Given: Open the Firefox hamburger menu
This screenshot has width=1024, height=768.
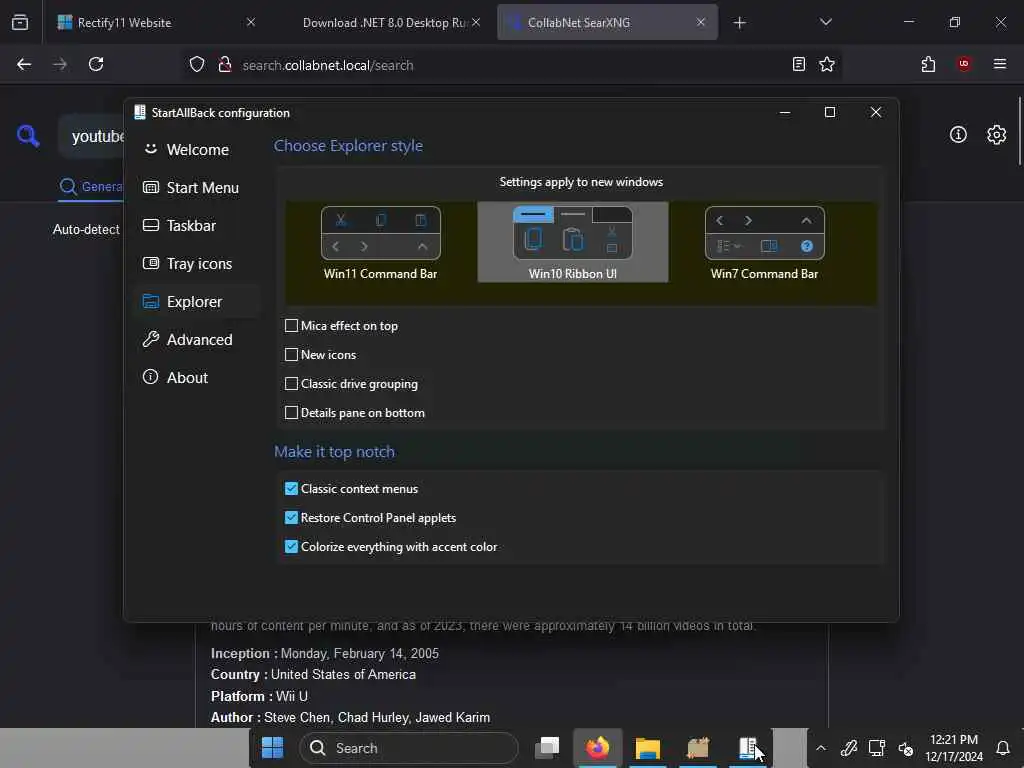Looking at the screenshot, I should (1000, 64).
